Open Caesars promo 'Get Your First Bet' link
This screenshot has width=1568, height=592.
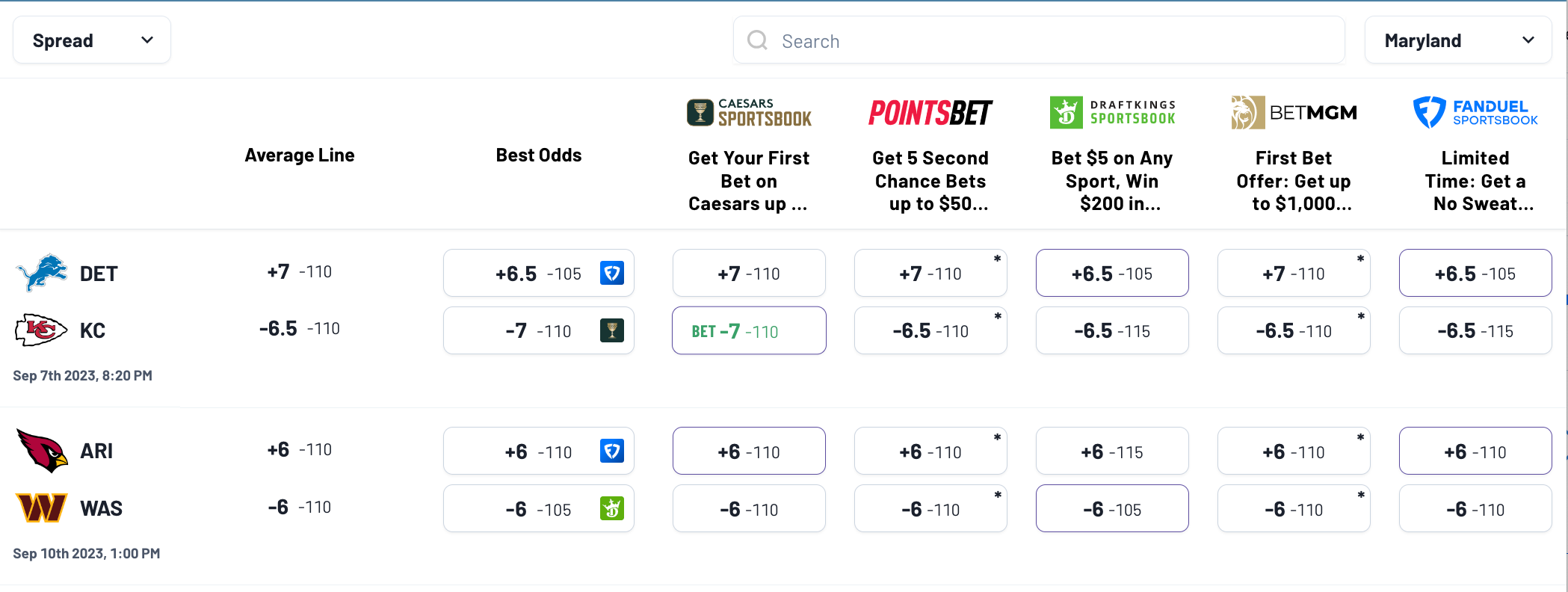tap(749, 181)
